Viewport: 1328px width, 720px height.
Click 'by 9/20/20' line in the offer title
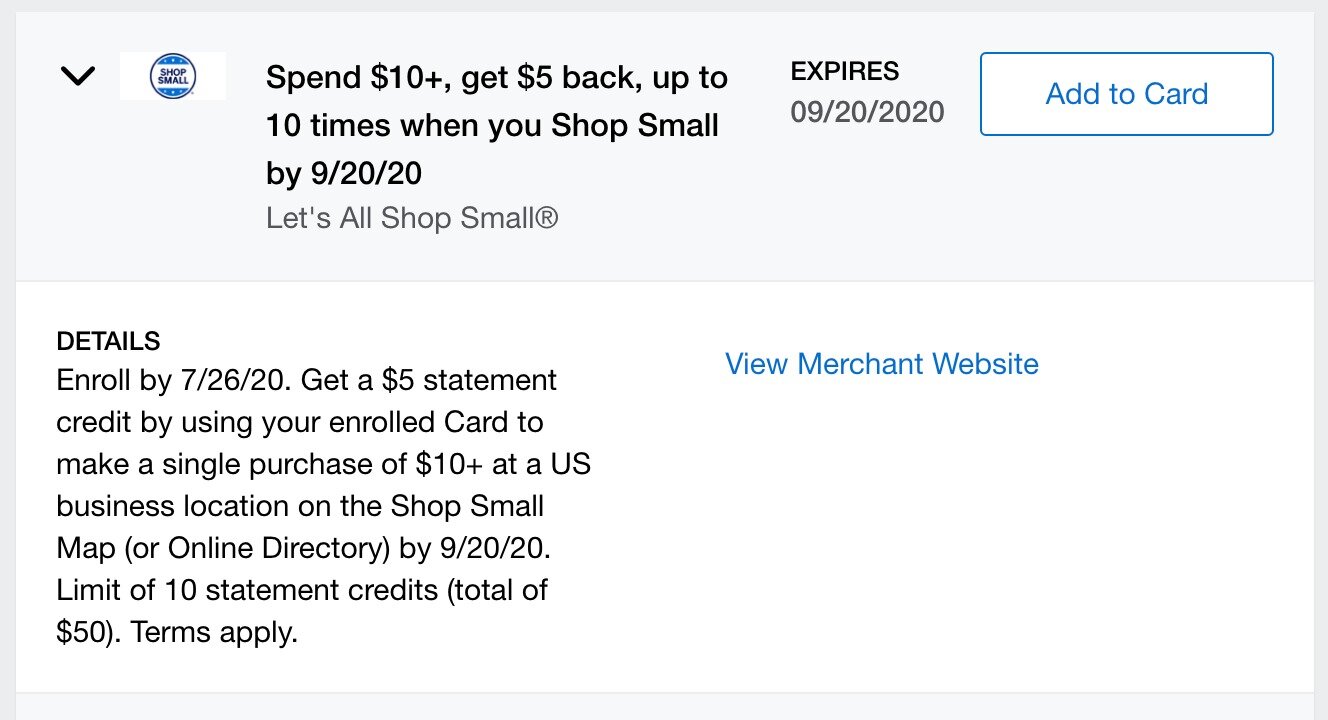pyautogui.click(x=343, y=174)
